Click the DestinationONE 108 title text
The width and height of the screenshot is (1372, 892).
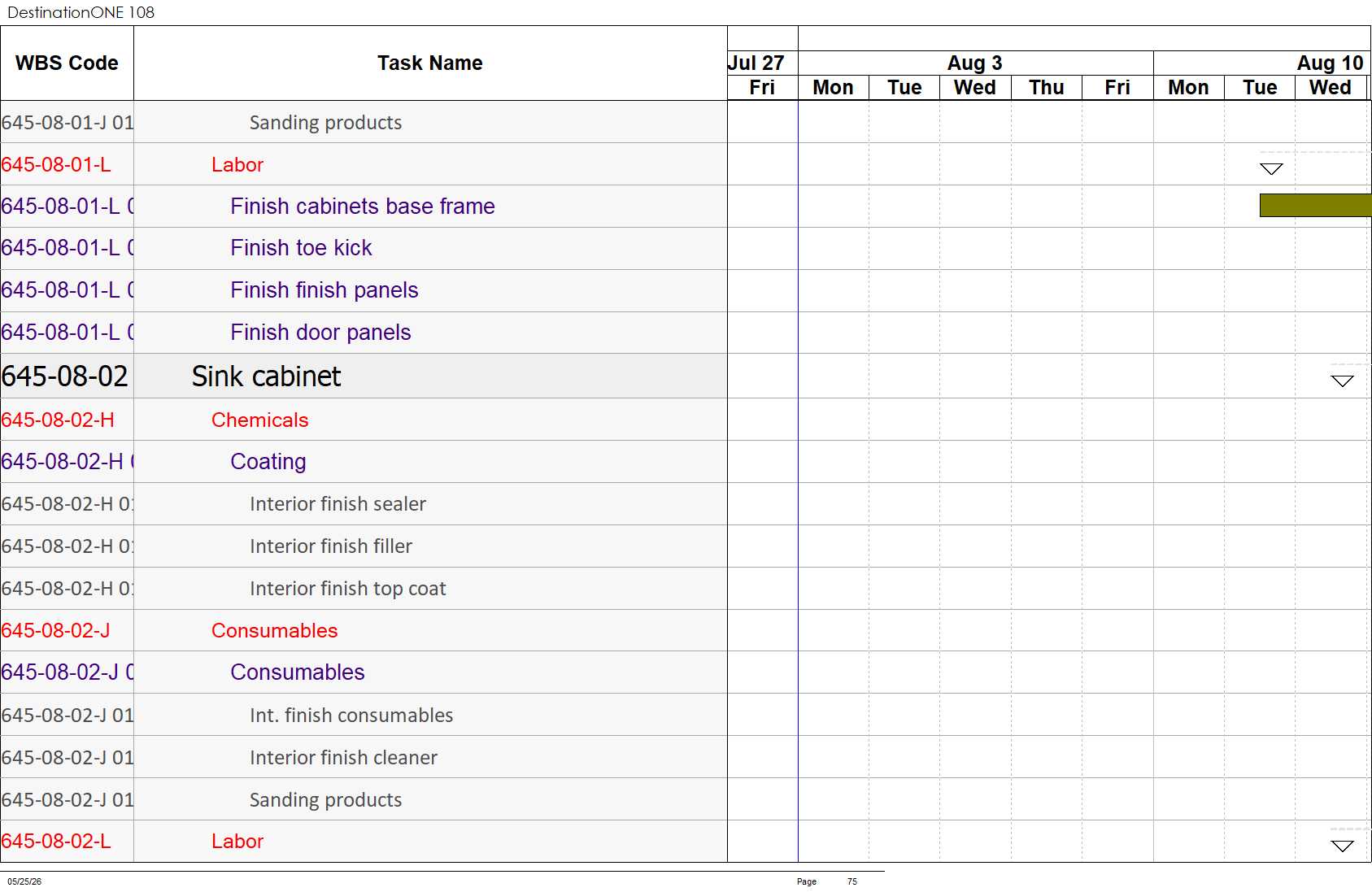(x=81, y=12)
